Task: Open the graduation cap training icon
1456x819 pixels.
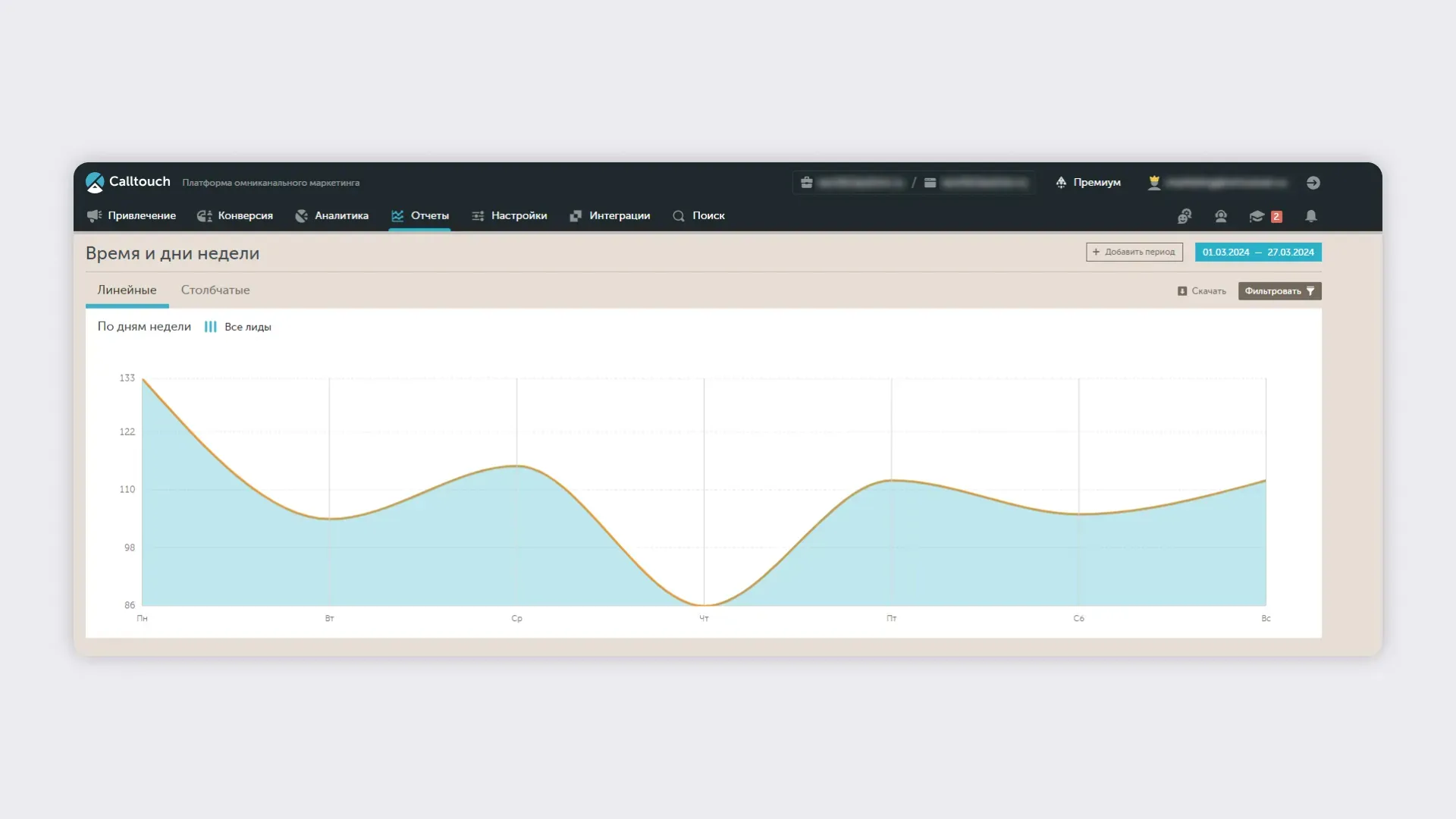Action: [1257, 216]
